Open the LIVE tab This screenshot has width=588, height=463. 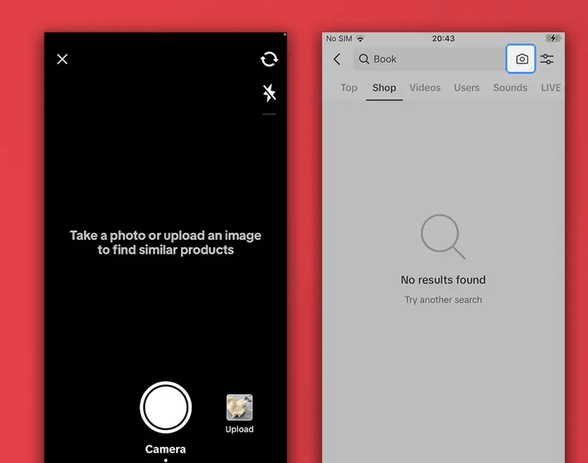pos(551,88)
